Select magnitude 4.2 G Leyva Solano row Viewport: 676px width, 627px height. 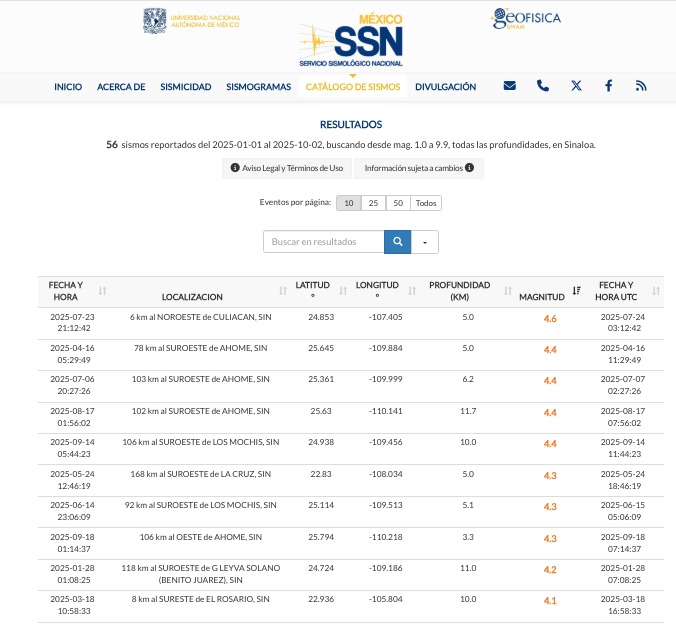550,570
